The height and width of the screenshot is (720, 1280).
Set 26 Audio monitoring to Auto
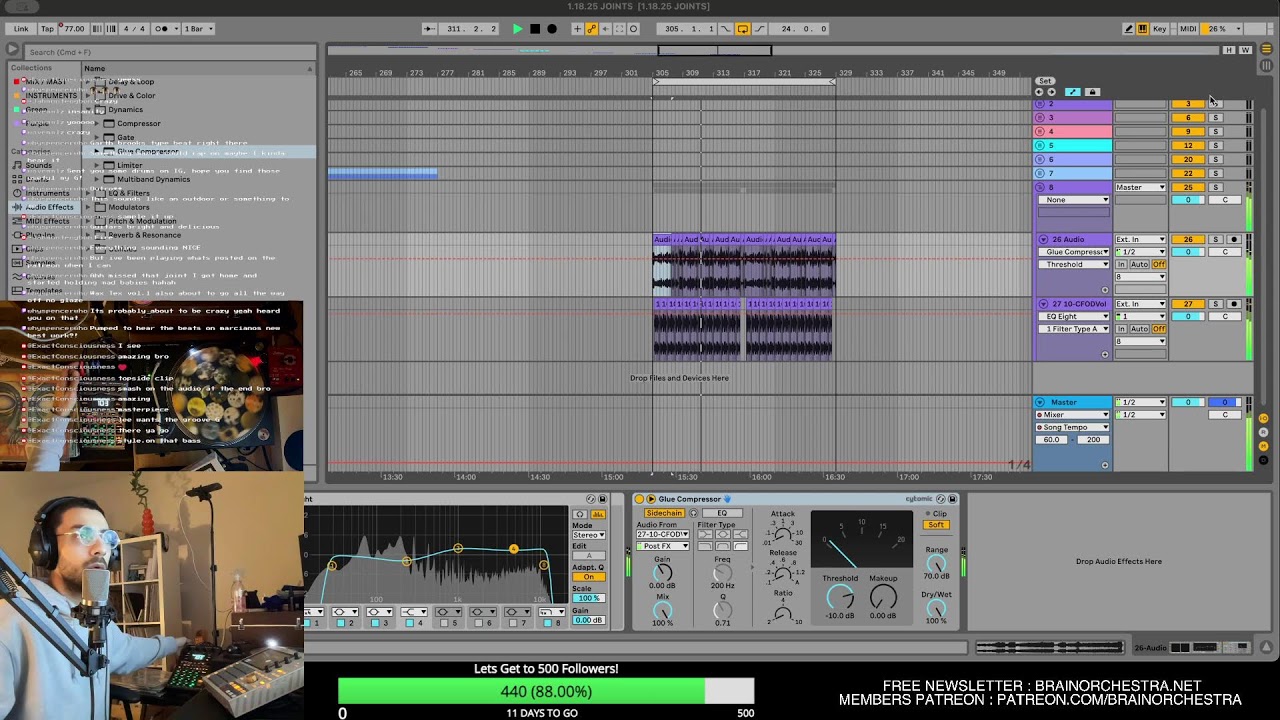[1140, 265]
